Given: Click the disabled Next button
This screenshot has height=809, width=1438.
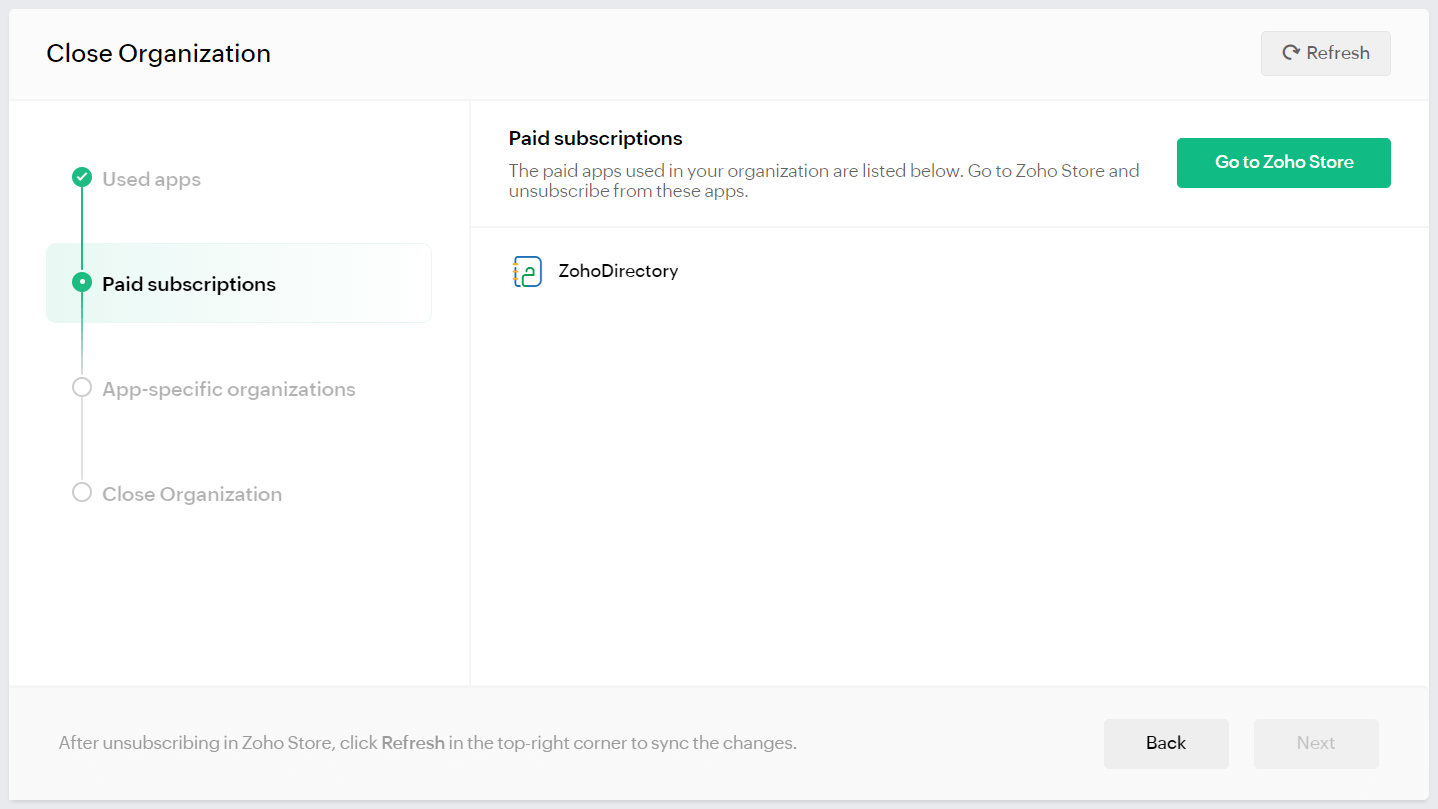Looking at the screenshot, I should pos(1316,743).
